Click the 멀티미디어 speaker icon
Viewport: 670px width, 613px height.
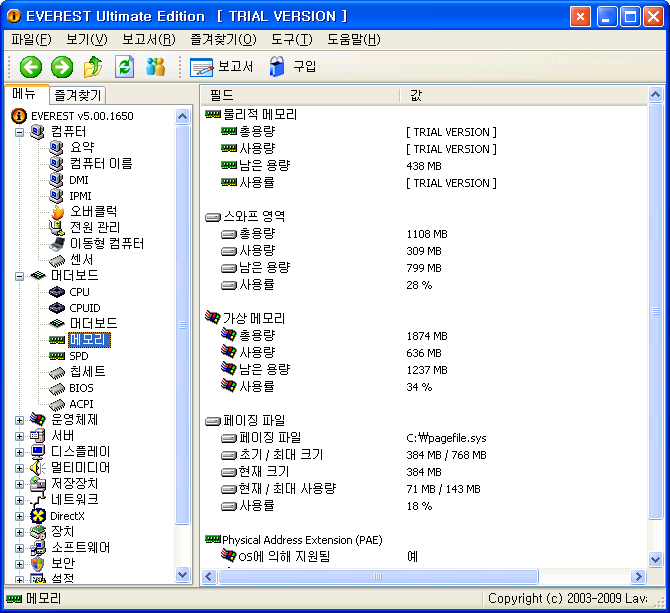click(x=38, y=468)
